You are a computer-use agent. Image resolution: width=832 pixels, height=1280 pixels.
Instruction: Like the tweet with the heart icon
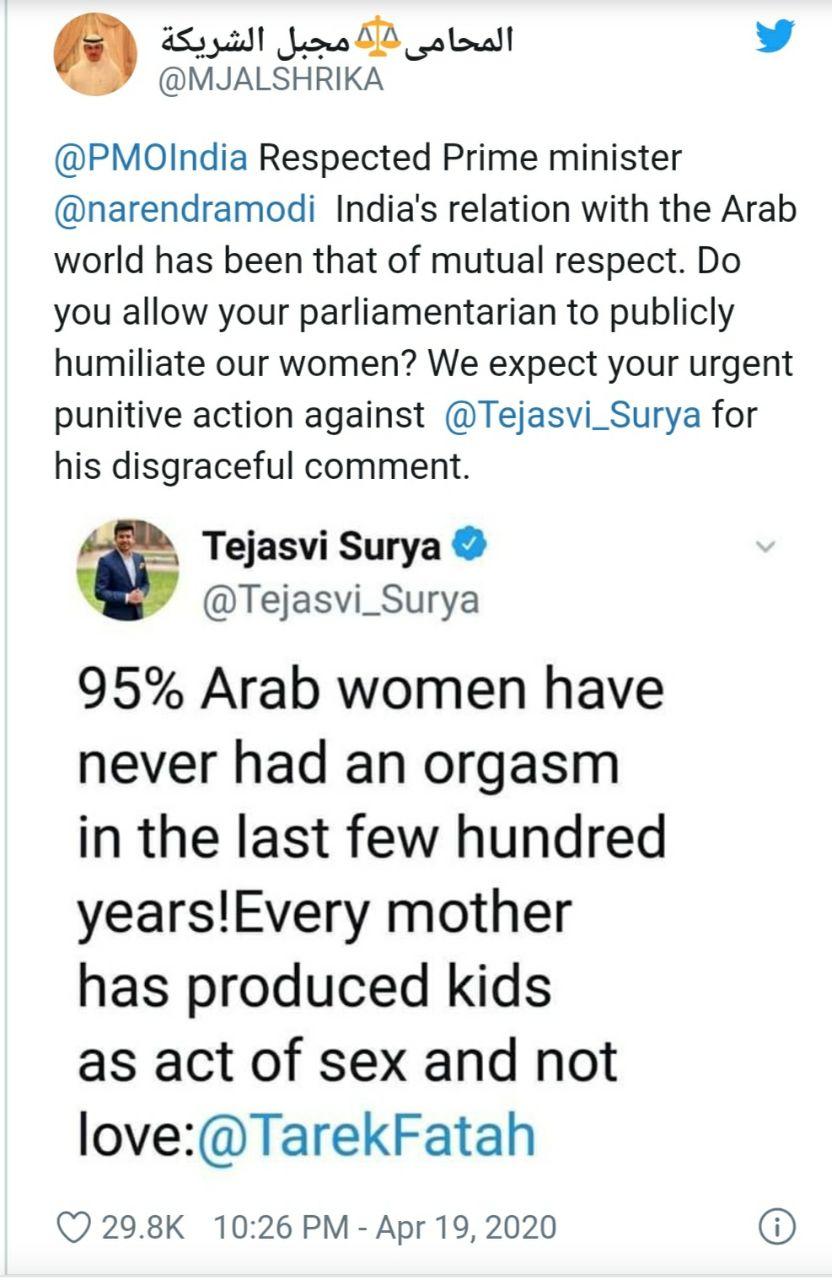(74, 1227)
